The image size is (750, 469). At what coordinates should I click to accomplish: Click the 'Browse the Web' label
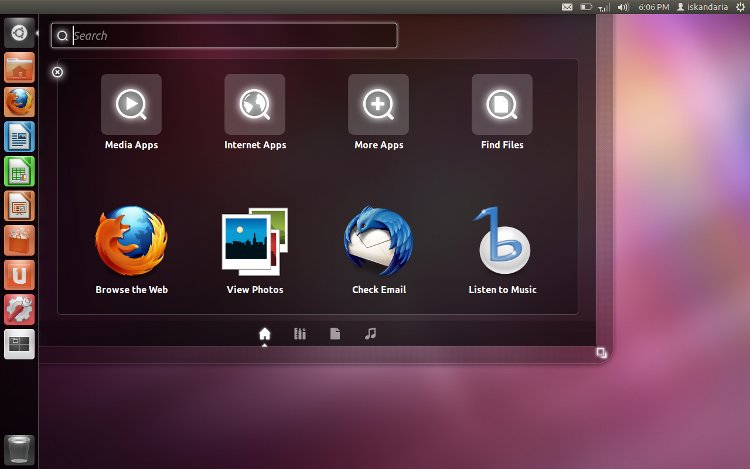(x=132, y=290)
